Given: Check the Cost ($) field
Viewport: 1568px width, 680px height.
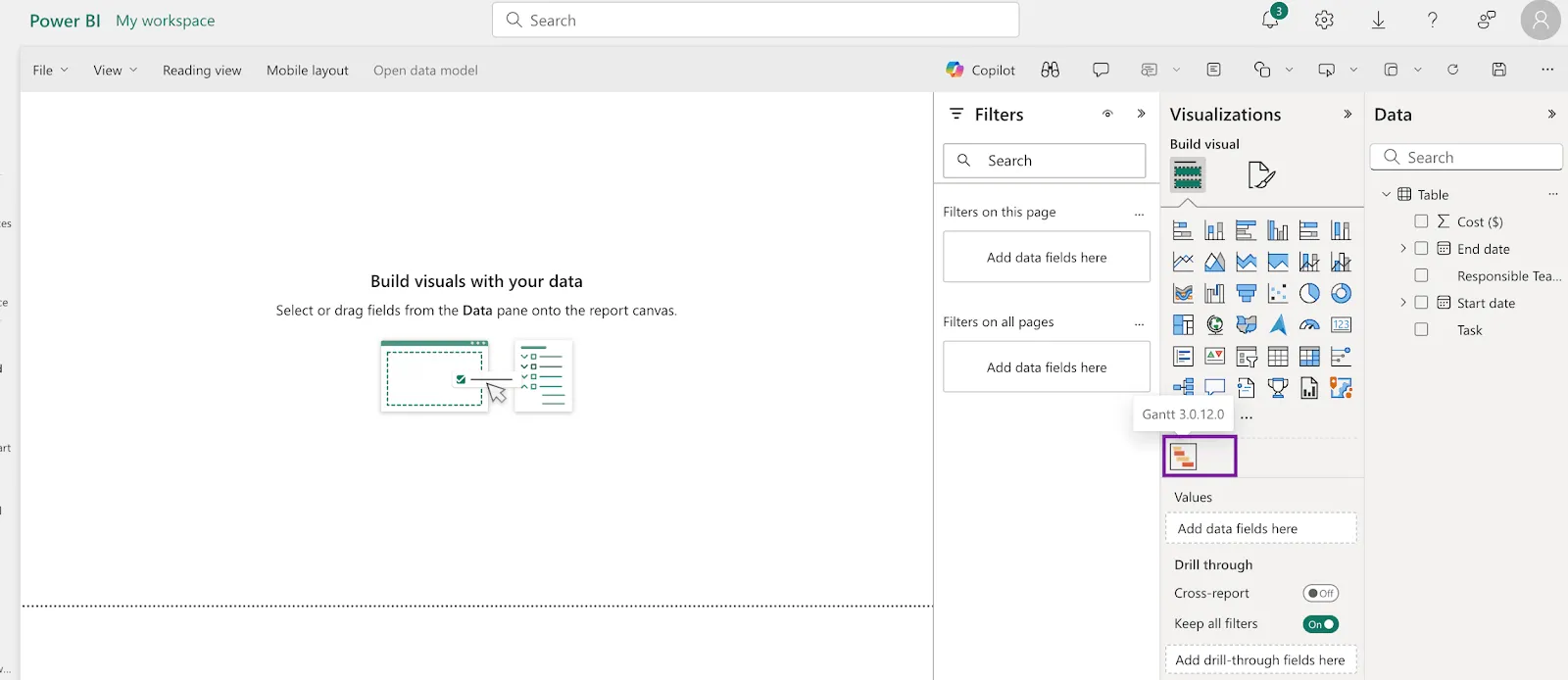Looking at the screenshot, I should coord(1421,221).
